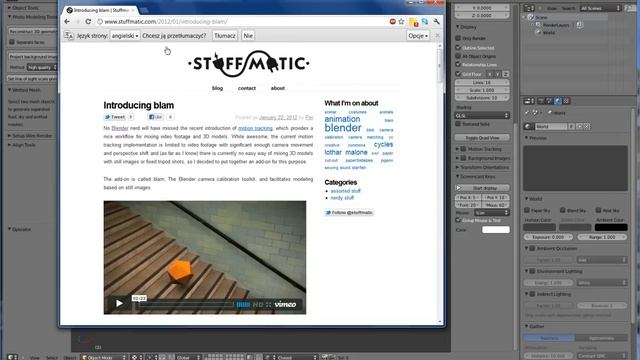Open the assorted stuff category
Screen dimensions: 640x360
(346, 191)
